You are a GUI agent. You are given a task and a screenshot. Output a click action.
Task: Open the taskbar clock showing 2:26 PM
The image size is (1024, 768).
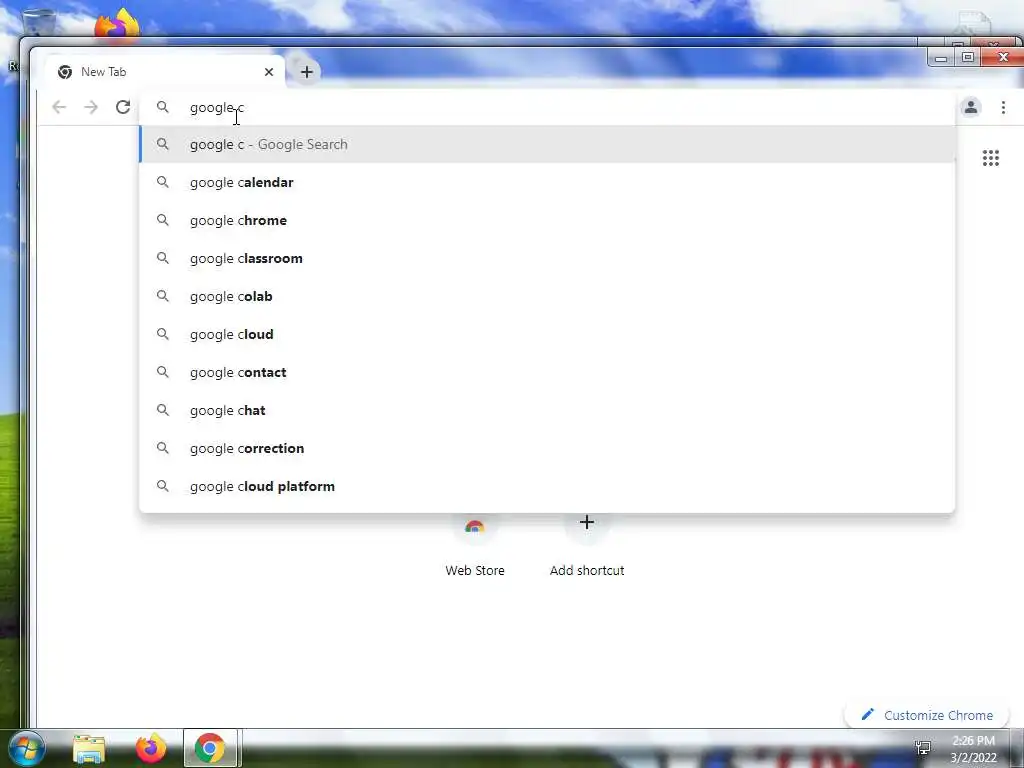973,749
